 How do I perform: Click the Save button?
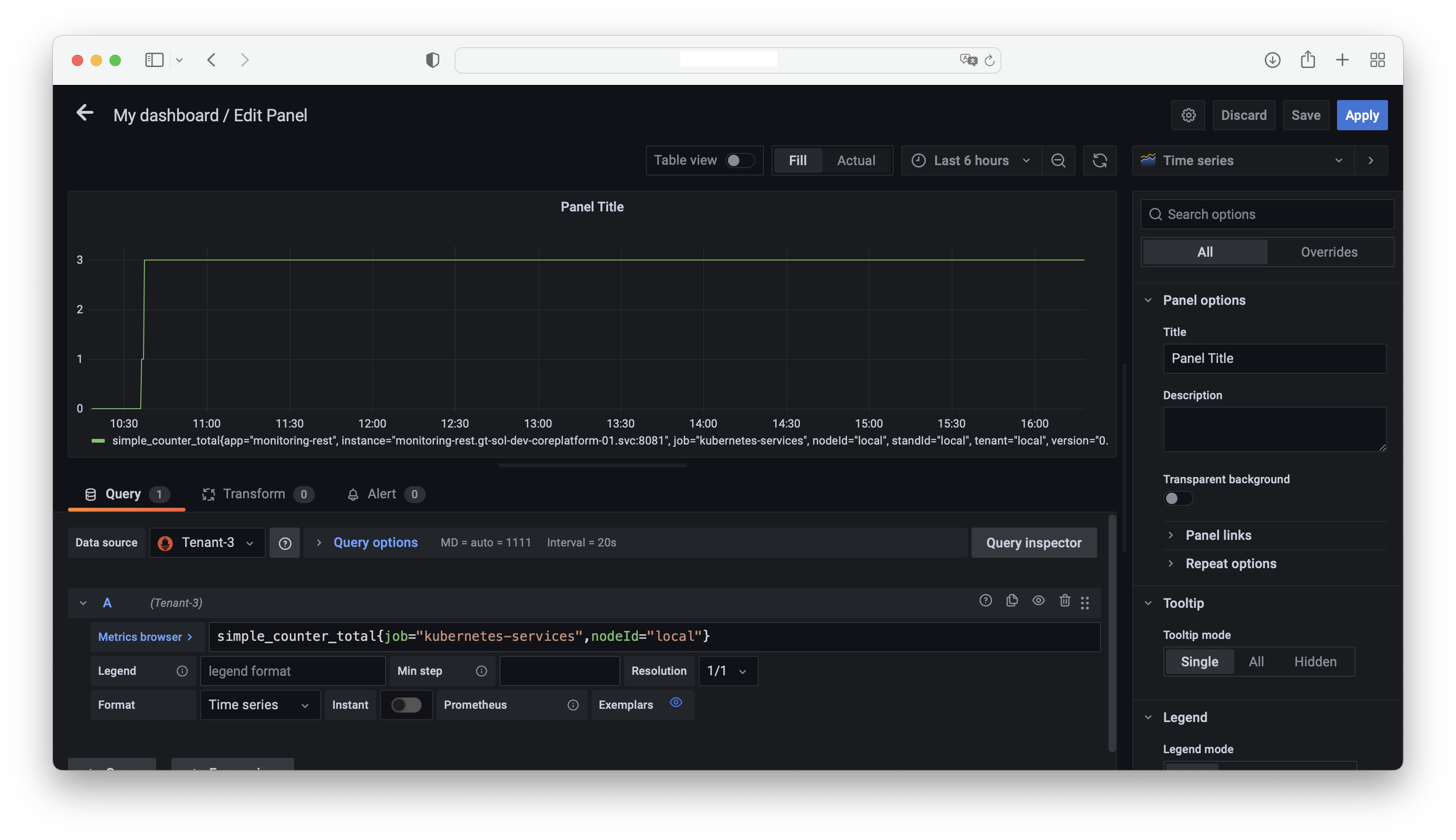point(1305,116)
